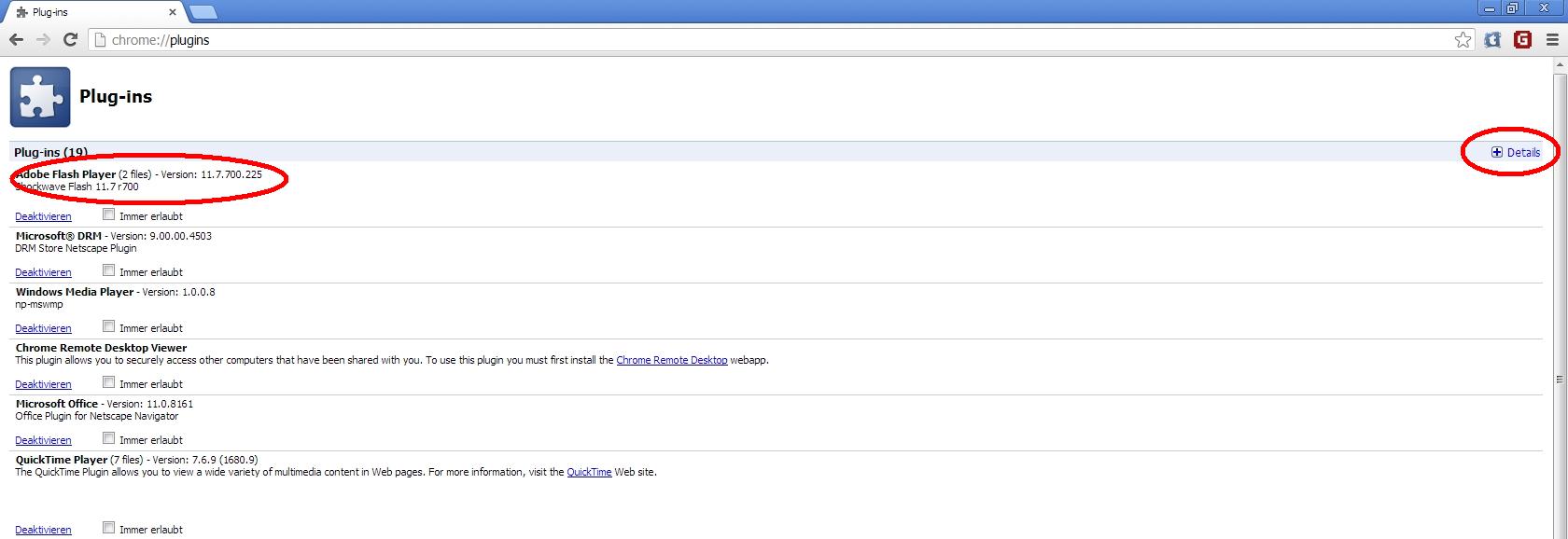
Task: Open the Chrome Remote Desktop webapp link
Action: pos(672,360)
